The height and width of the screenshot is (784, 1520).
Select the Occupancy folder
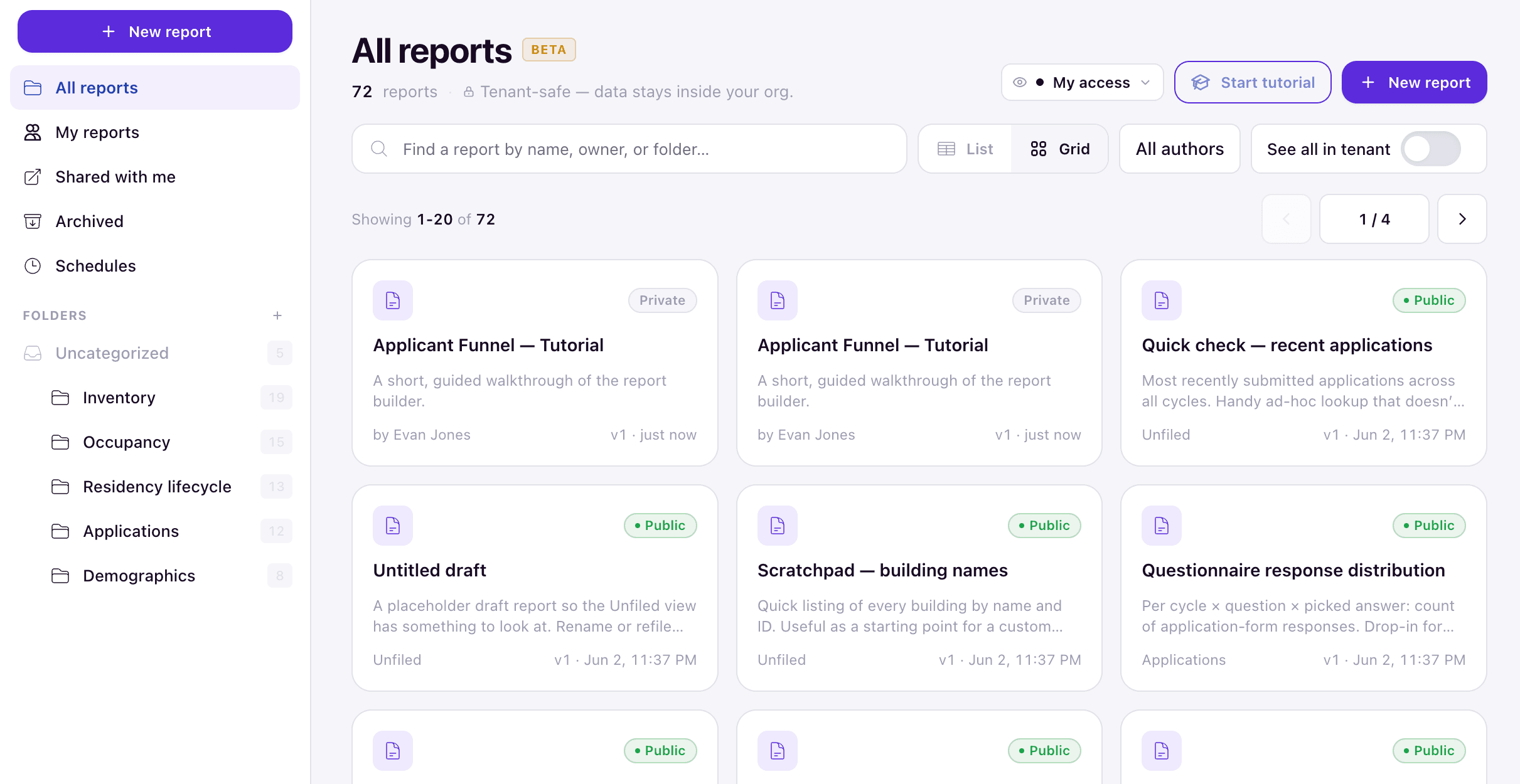click(x=169, y=442)
